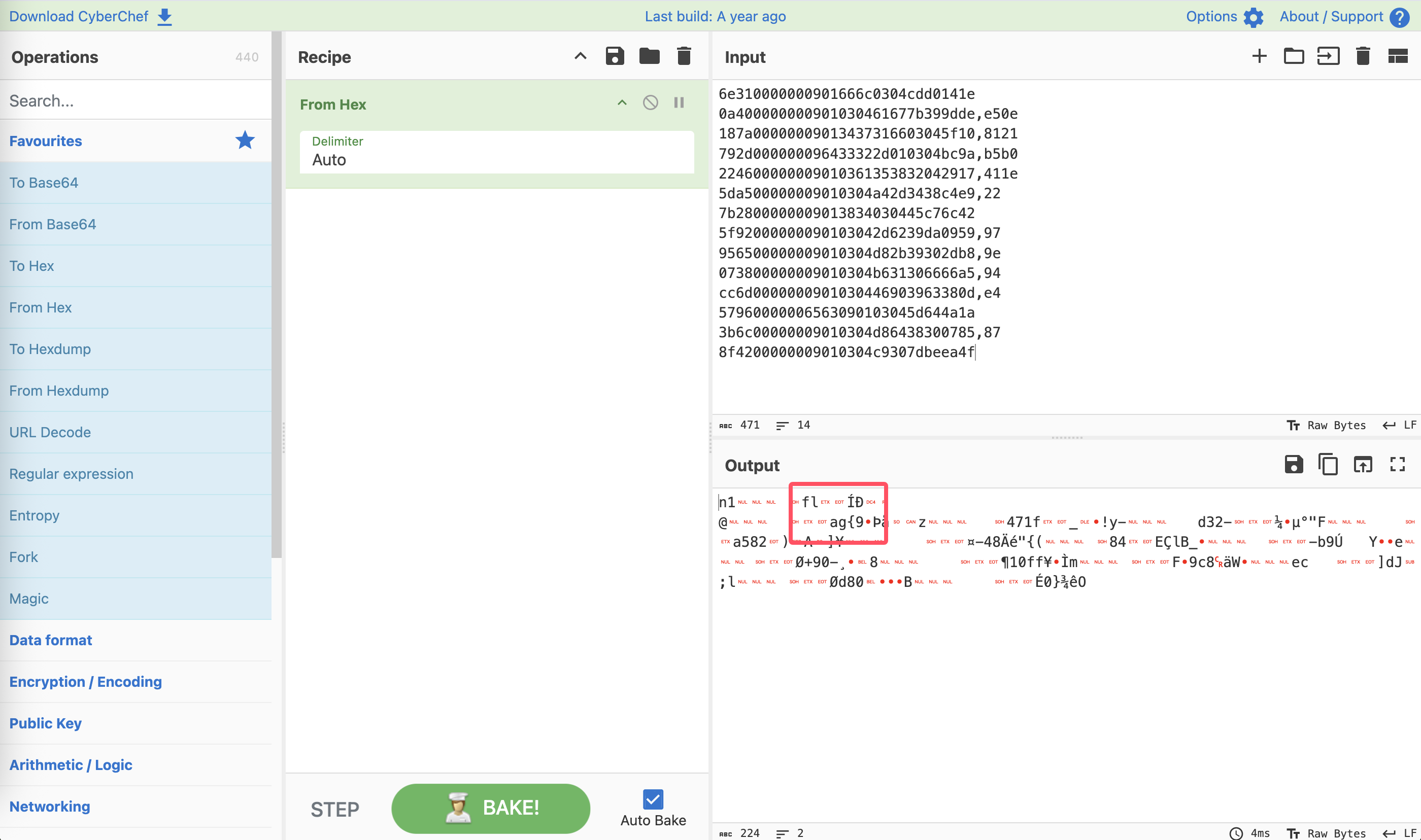Screen dimensions: 1421x840
Task: Open folder as input icon
Action: (x=1294, y=56)
